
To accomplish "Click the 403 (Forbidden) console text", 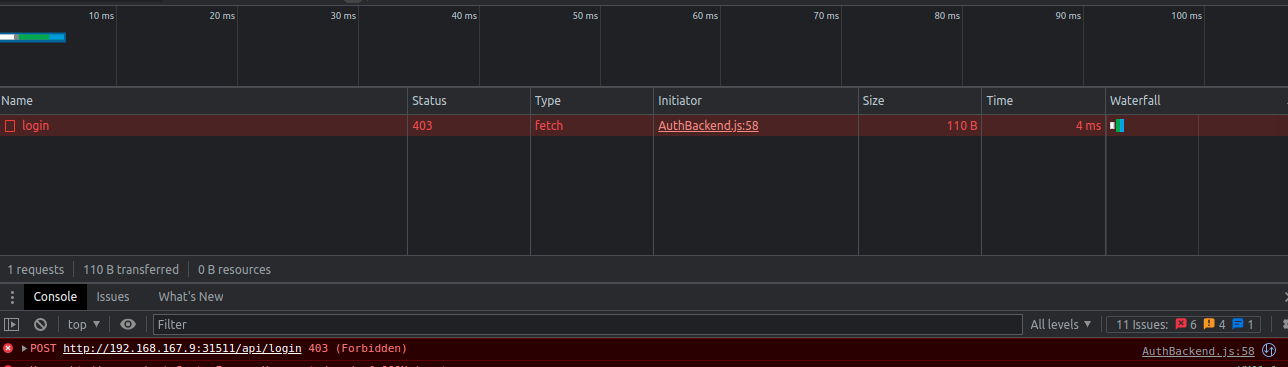I will click(358, 349).
